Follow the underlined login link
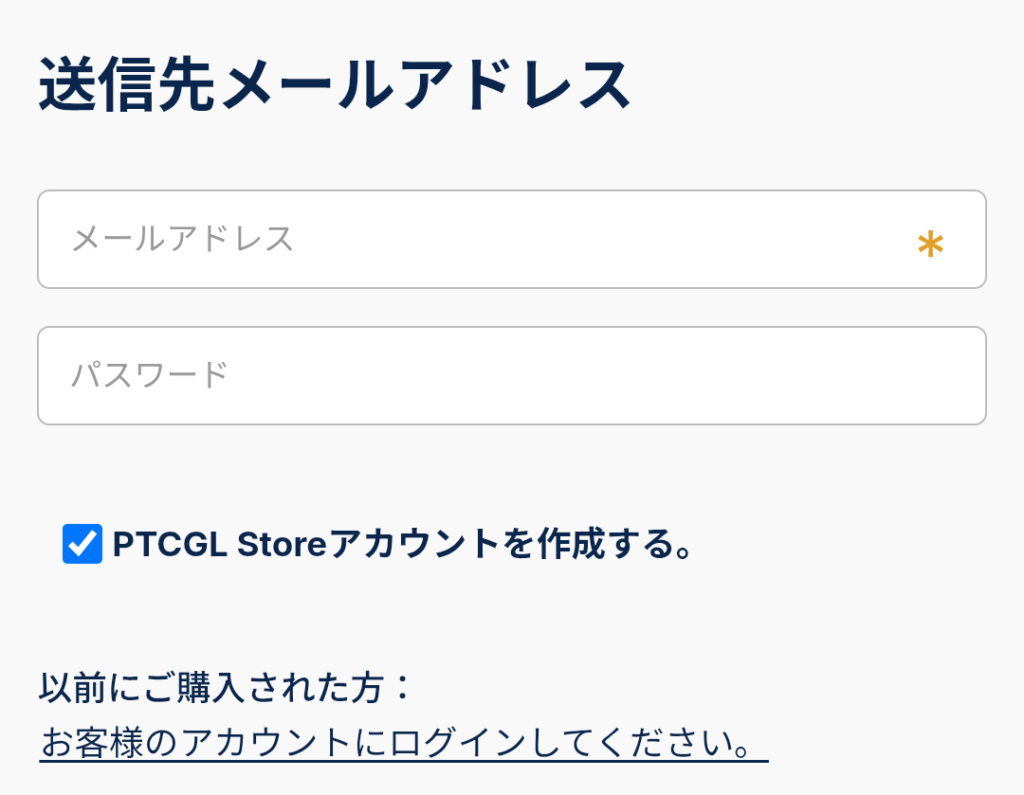Image resolution: width=1024 pixels, height=795 pixels. click(403, 743)
